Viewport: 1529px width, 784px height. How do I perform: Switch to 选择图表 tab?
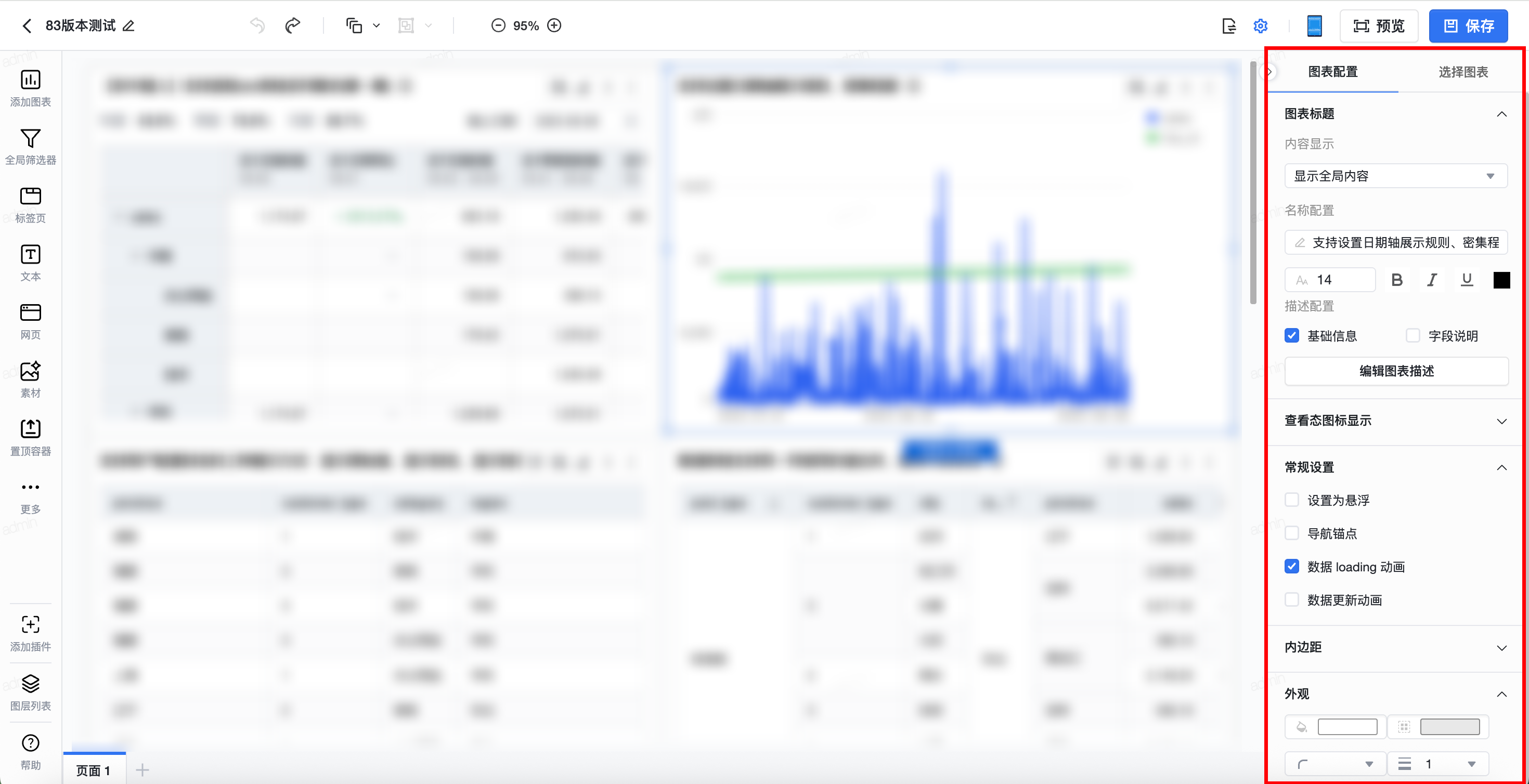[x=1462, y=72]
